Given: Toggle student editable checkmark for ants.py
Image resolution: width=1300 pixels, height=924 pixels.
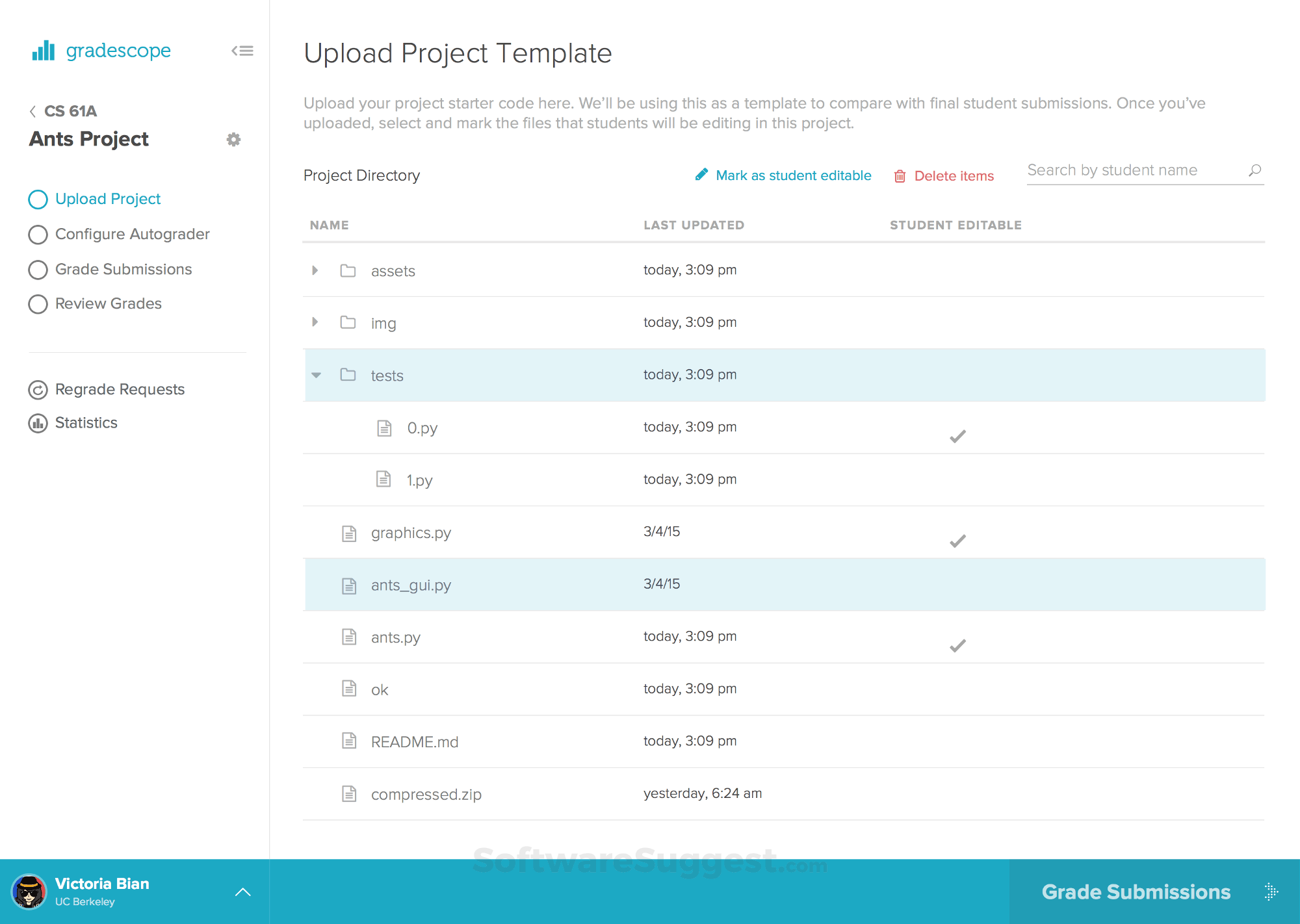Looking at the screenshot, I should point(957,646).
